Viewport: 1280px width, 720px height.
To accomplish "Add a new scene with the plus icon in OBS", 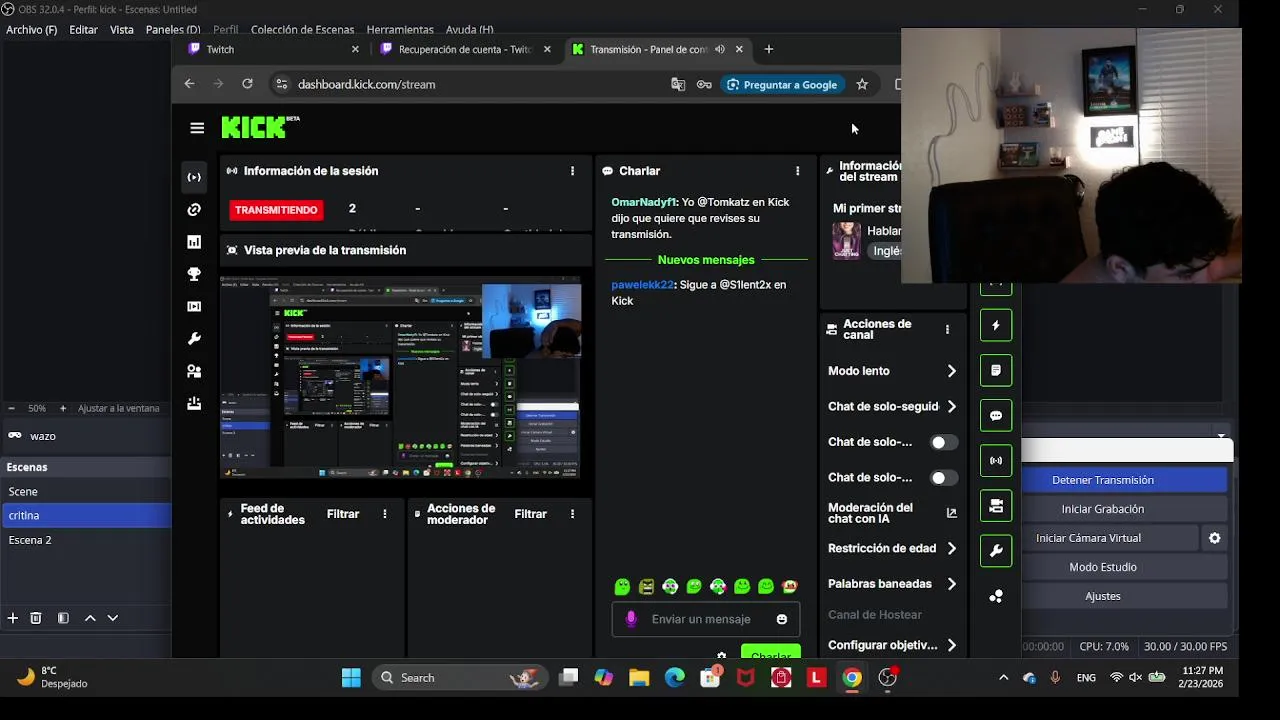I will point(13,618).
